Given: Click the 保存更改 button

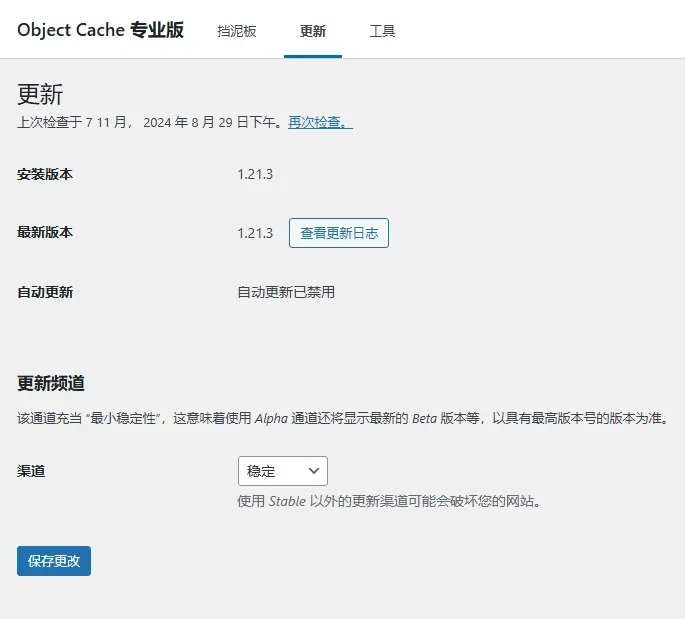Looking at the screenshot, I should click(x=54, y=561).
